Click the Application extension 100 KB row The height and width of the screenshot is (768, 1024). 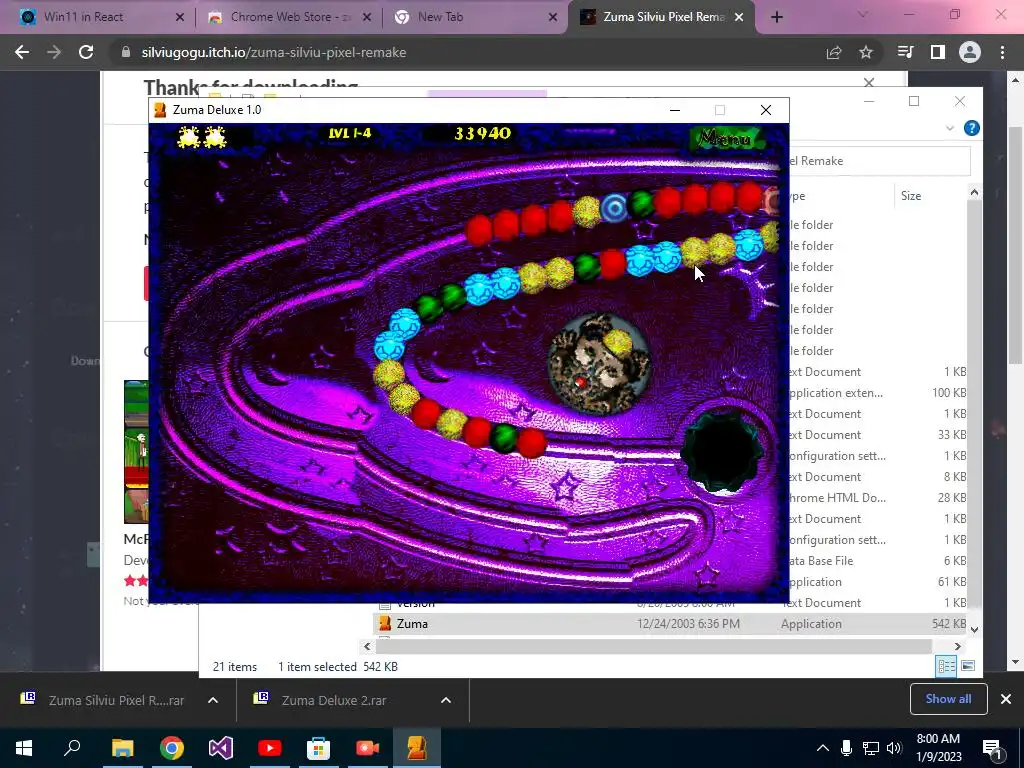pyautogui.click(x=876, y=392)
